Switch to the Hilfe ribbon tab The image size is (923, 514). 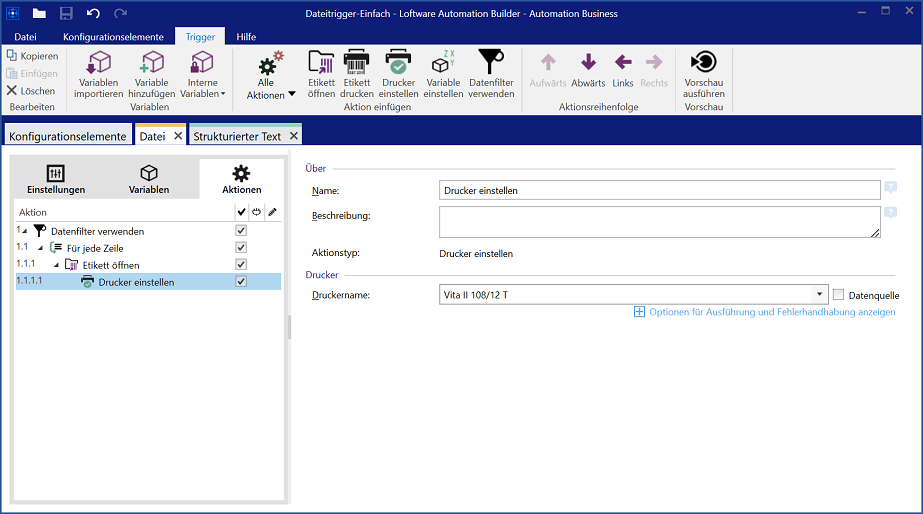[x=246, y=37]
